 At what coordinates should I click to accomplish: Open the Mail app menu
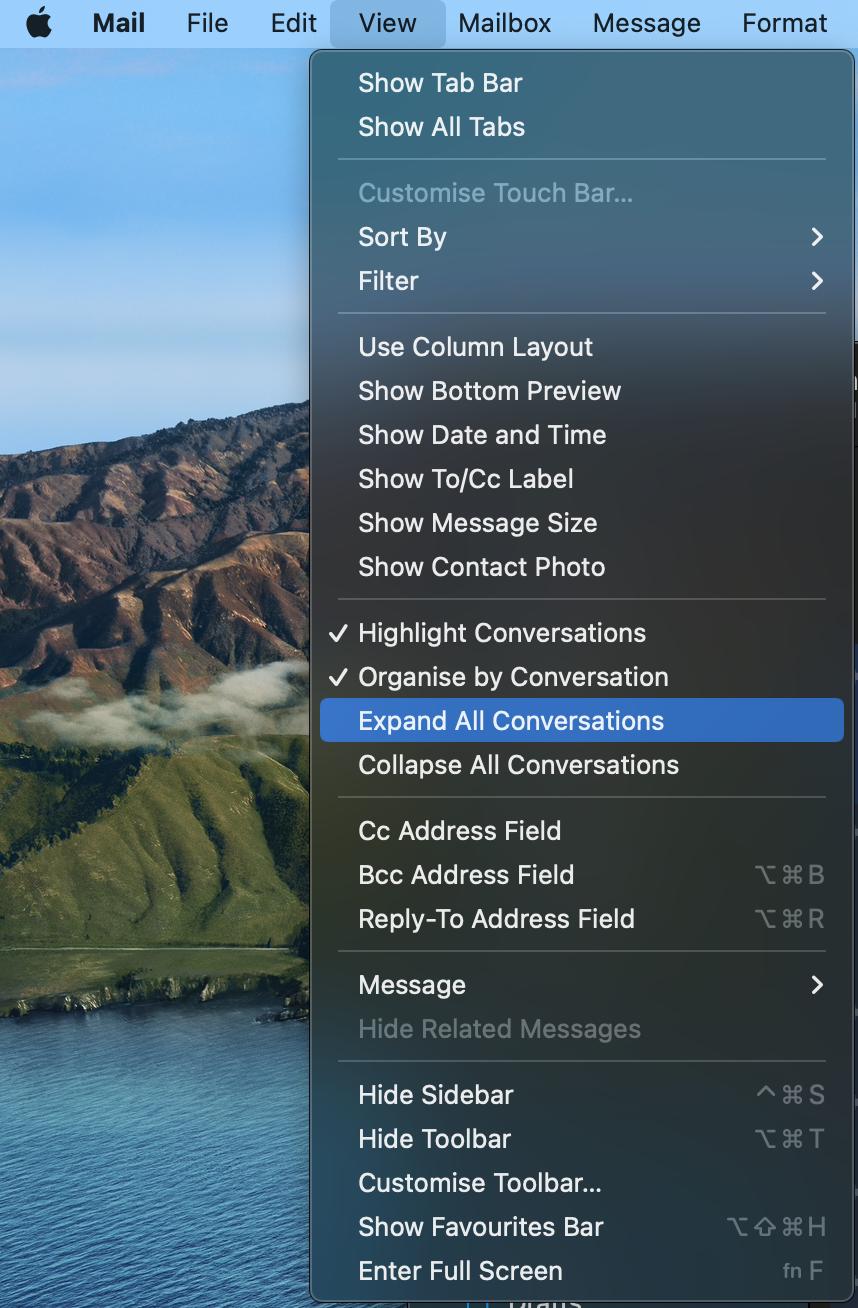coord(119,23)
